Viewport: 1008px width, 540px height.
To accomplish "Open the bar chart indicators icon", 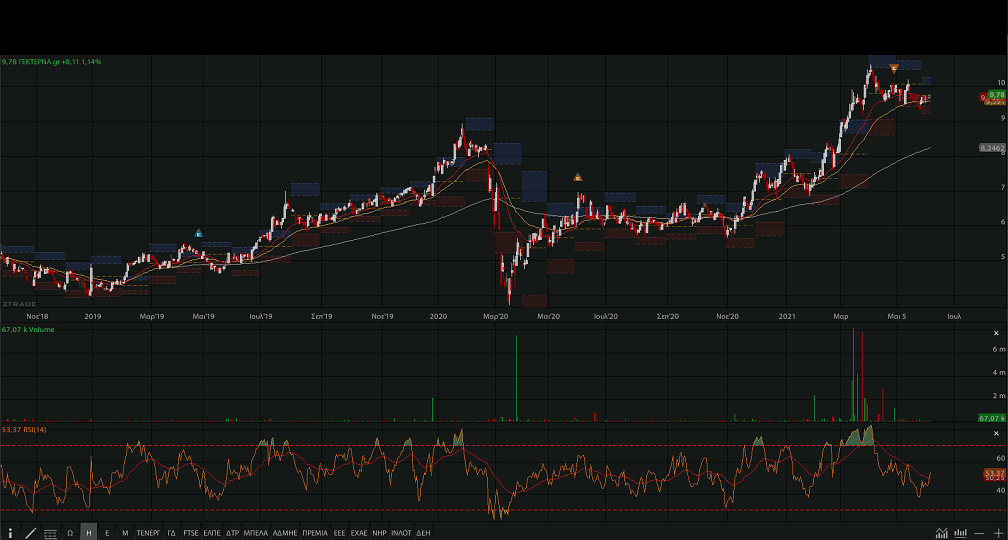I will pyautogui.click(x=961, y=533).
